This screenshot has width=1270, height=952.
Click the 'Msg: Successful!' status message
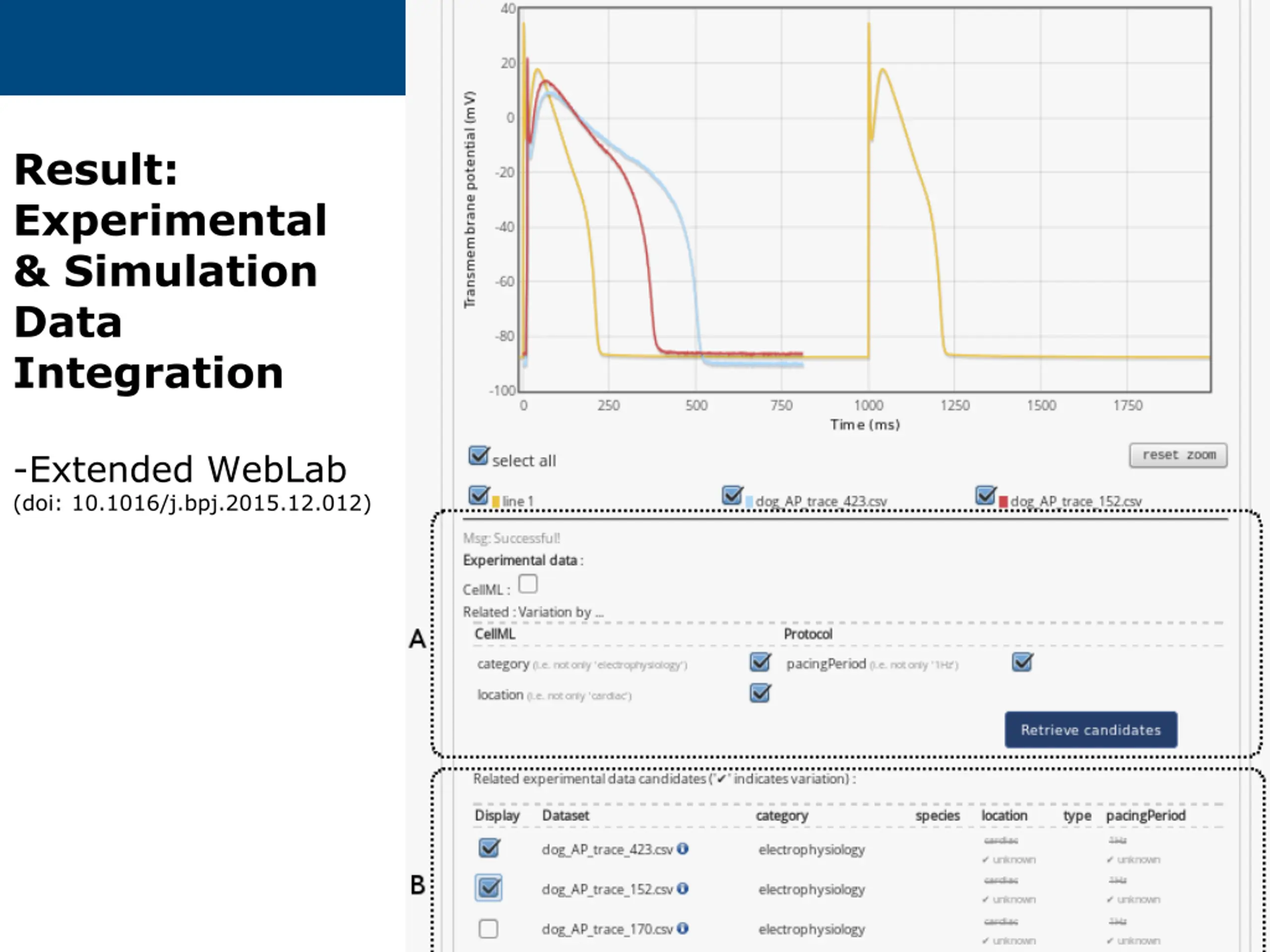tap(511, 538)
